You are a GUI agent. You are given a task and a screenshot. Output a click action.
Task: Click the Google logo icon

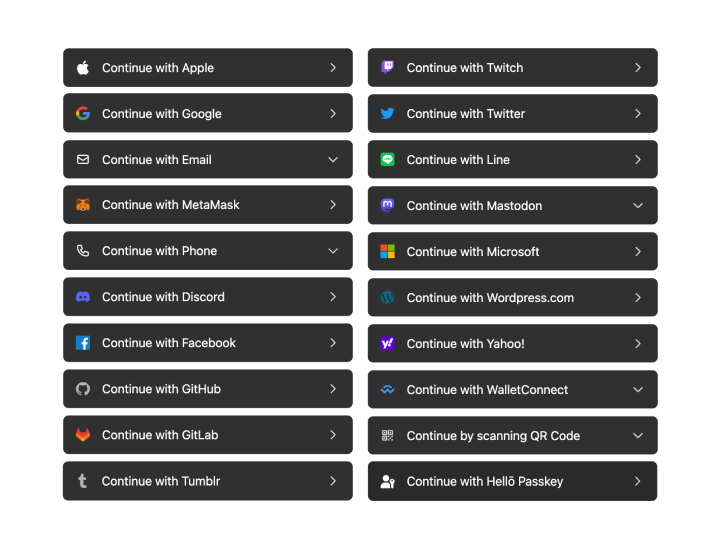83,114
